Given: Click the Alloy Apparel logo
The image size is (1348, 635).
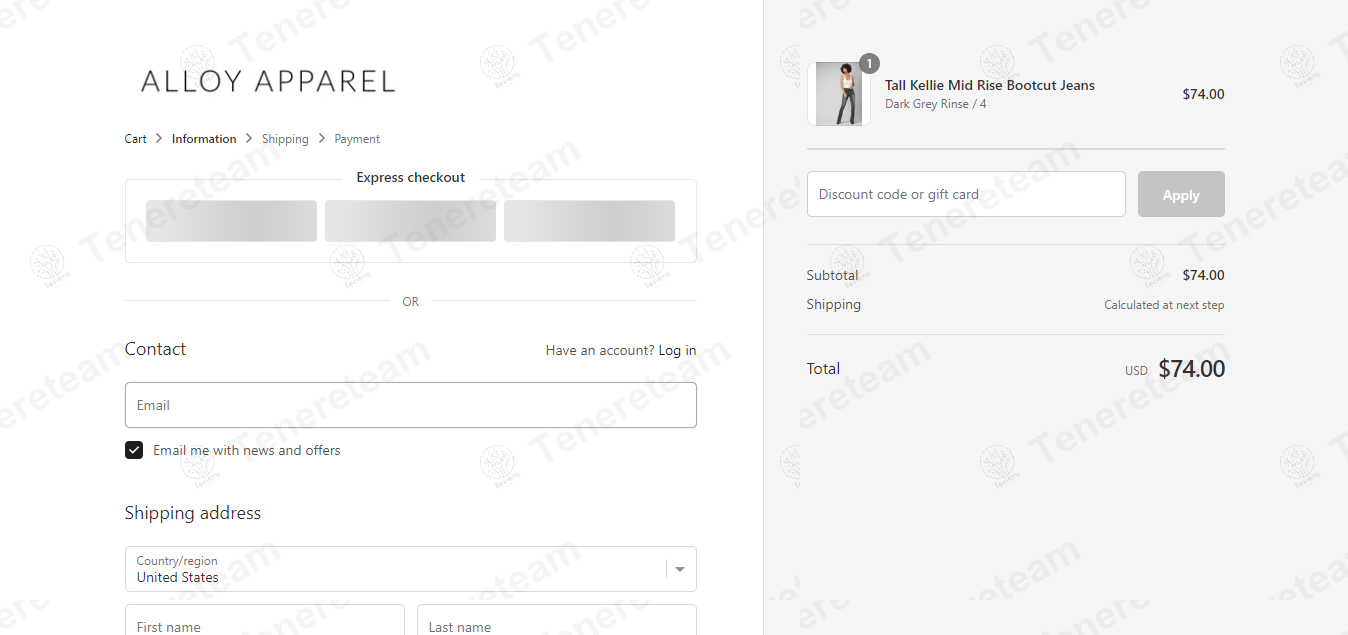Looking at the screenshot, I should point(268,81).
